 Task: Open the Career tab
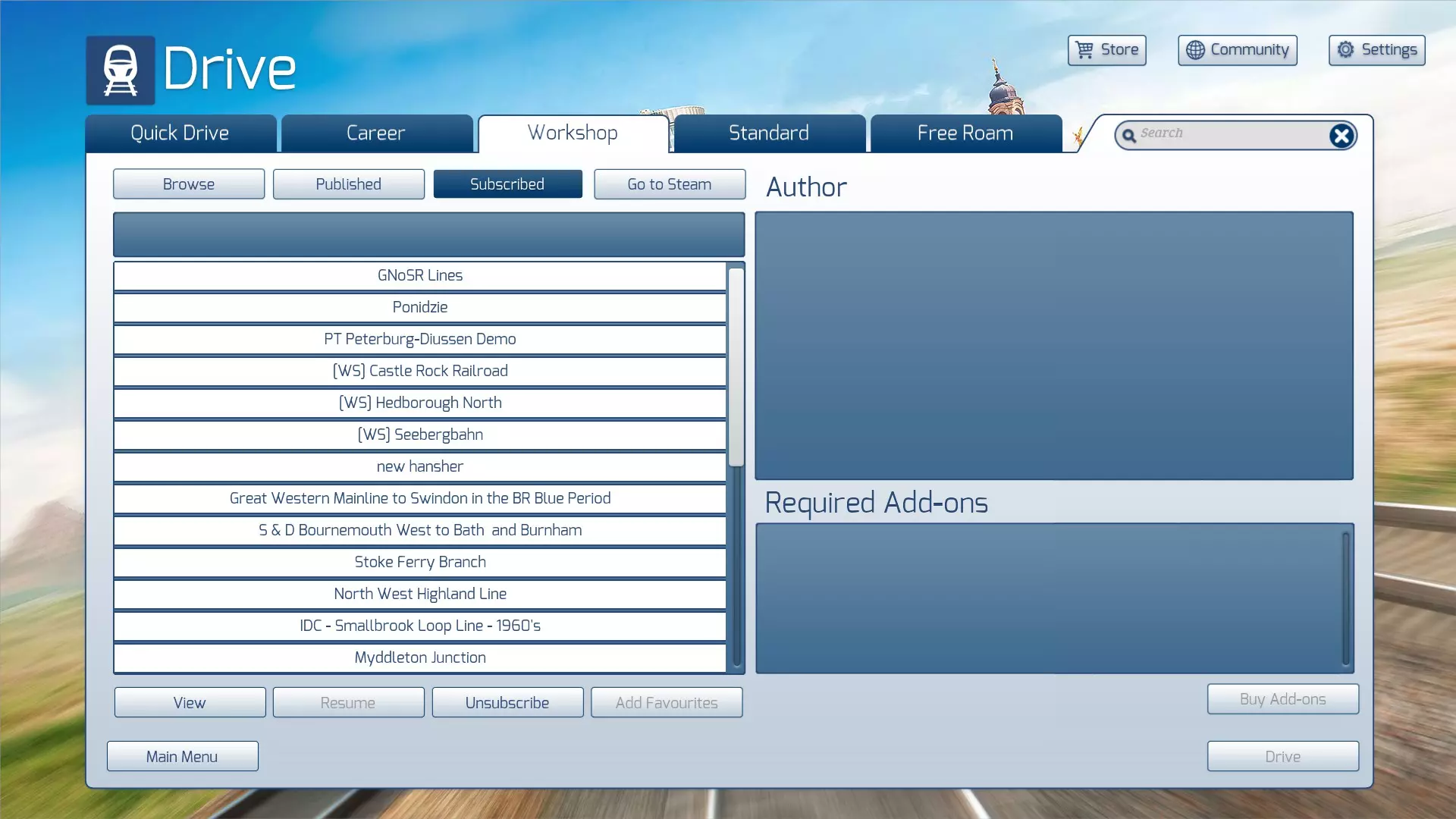[376, 133]
